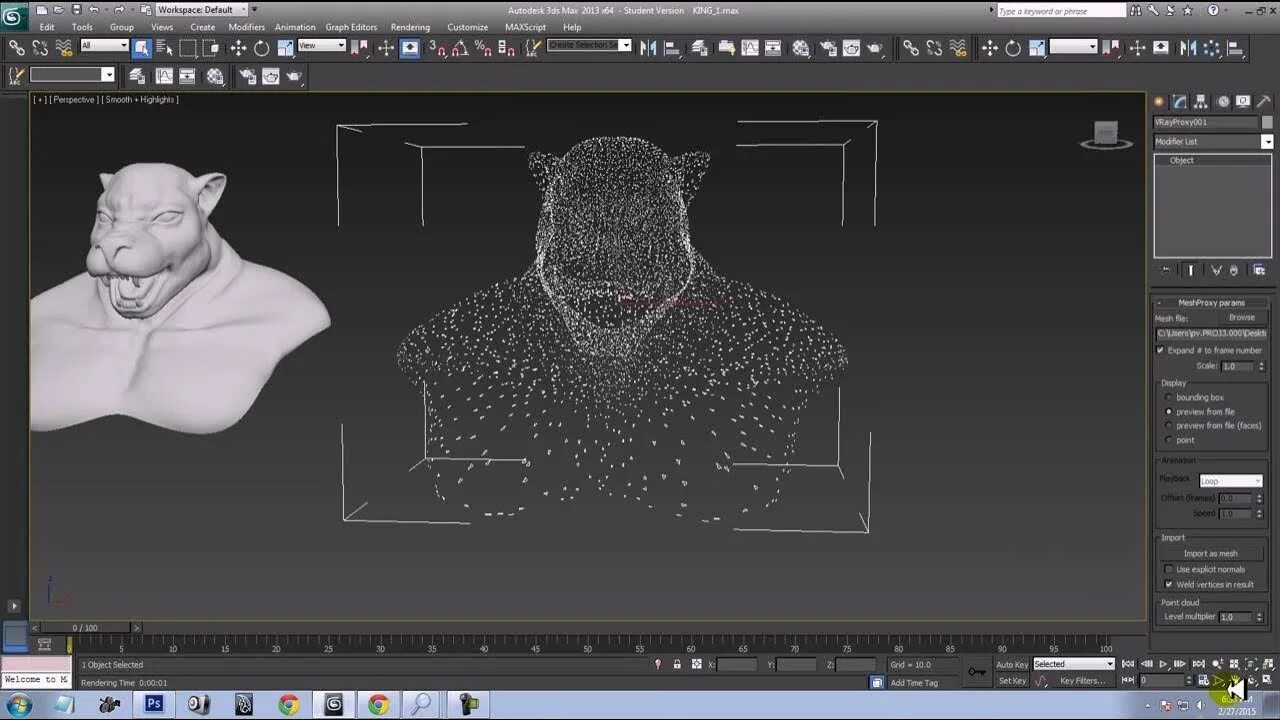Click the Browse mesh file button
Viewport: 1280px width, 720px height.
click(1242, 317)
